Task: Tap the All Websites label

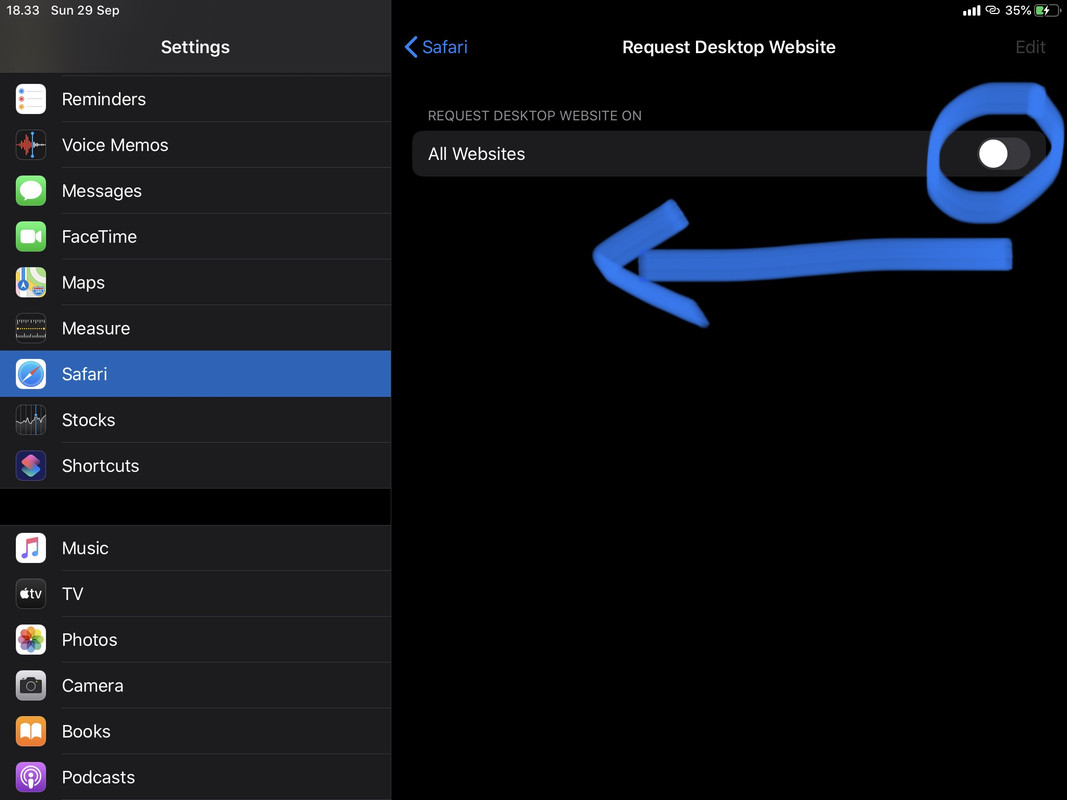Action: tap(476, 154)
